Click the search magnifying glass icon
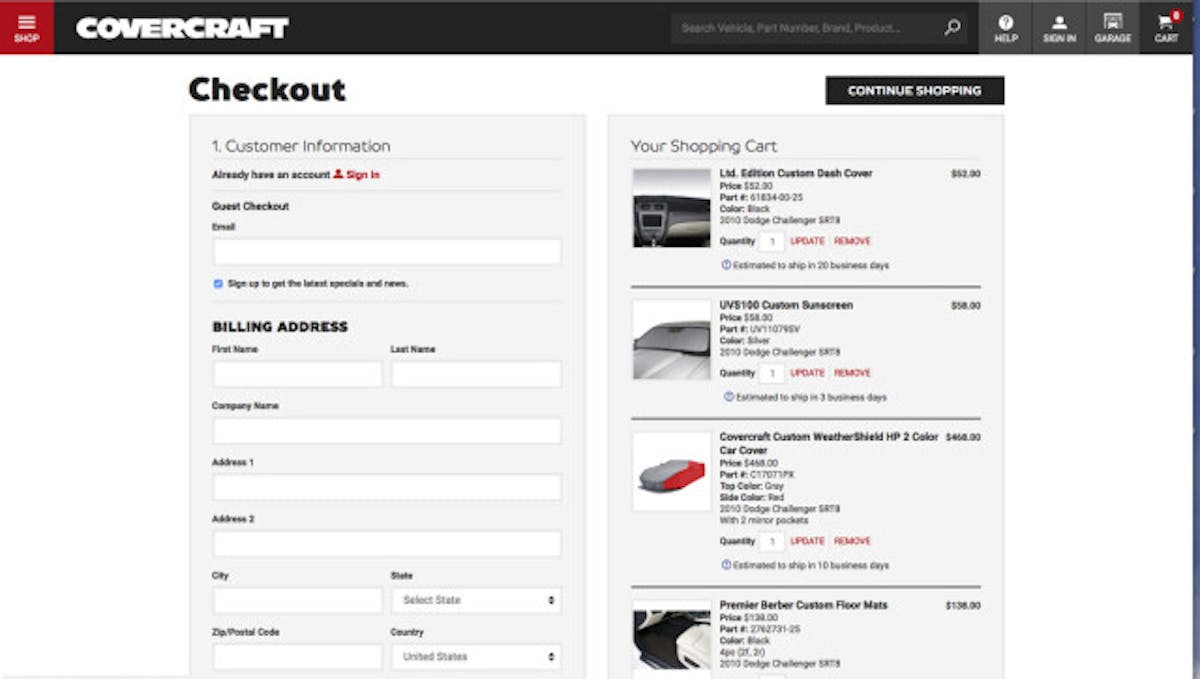 pyautogui.click(x=951, y=28)
